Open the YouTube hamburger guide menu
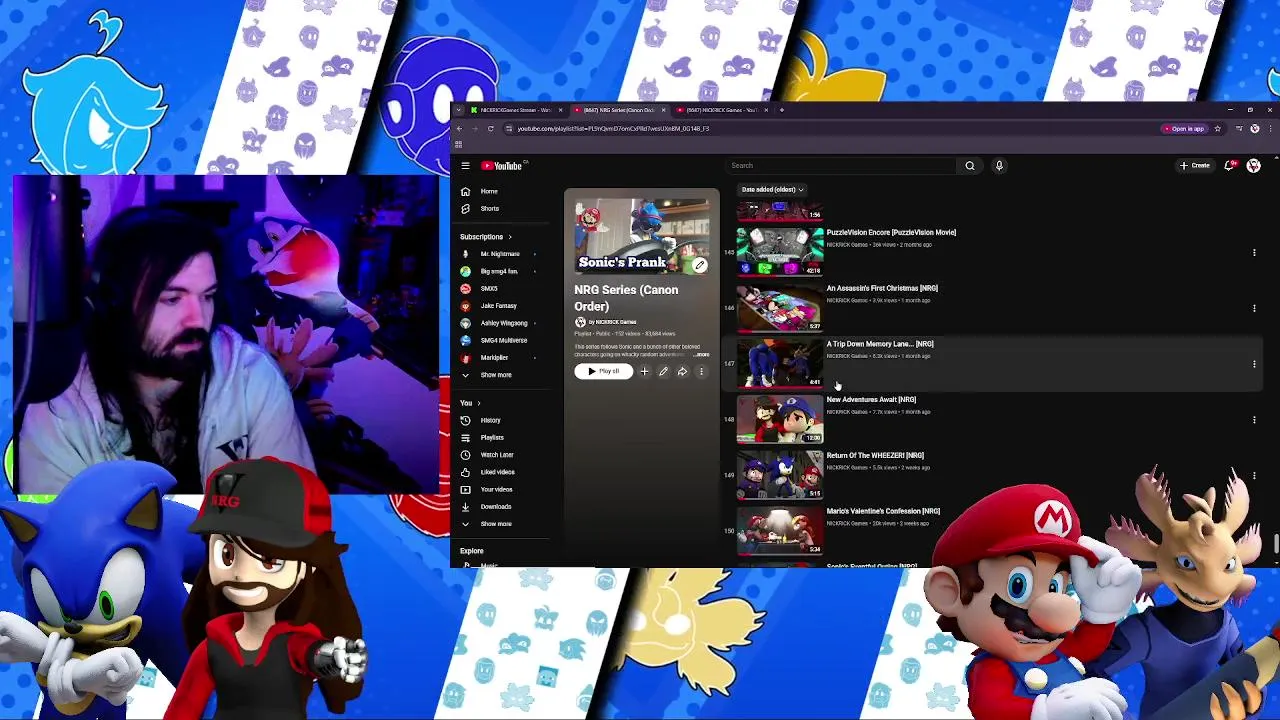 click(x=465, y=166)
